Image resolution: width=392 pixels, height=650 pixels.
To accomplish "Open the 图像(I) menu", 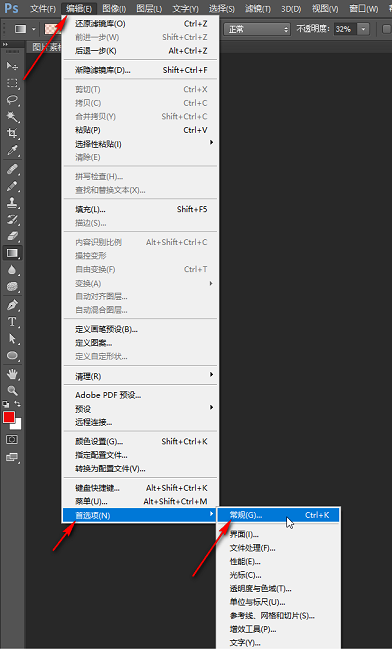I will 114,9.
